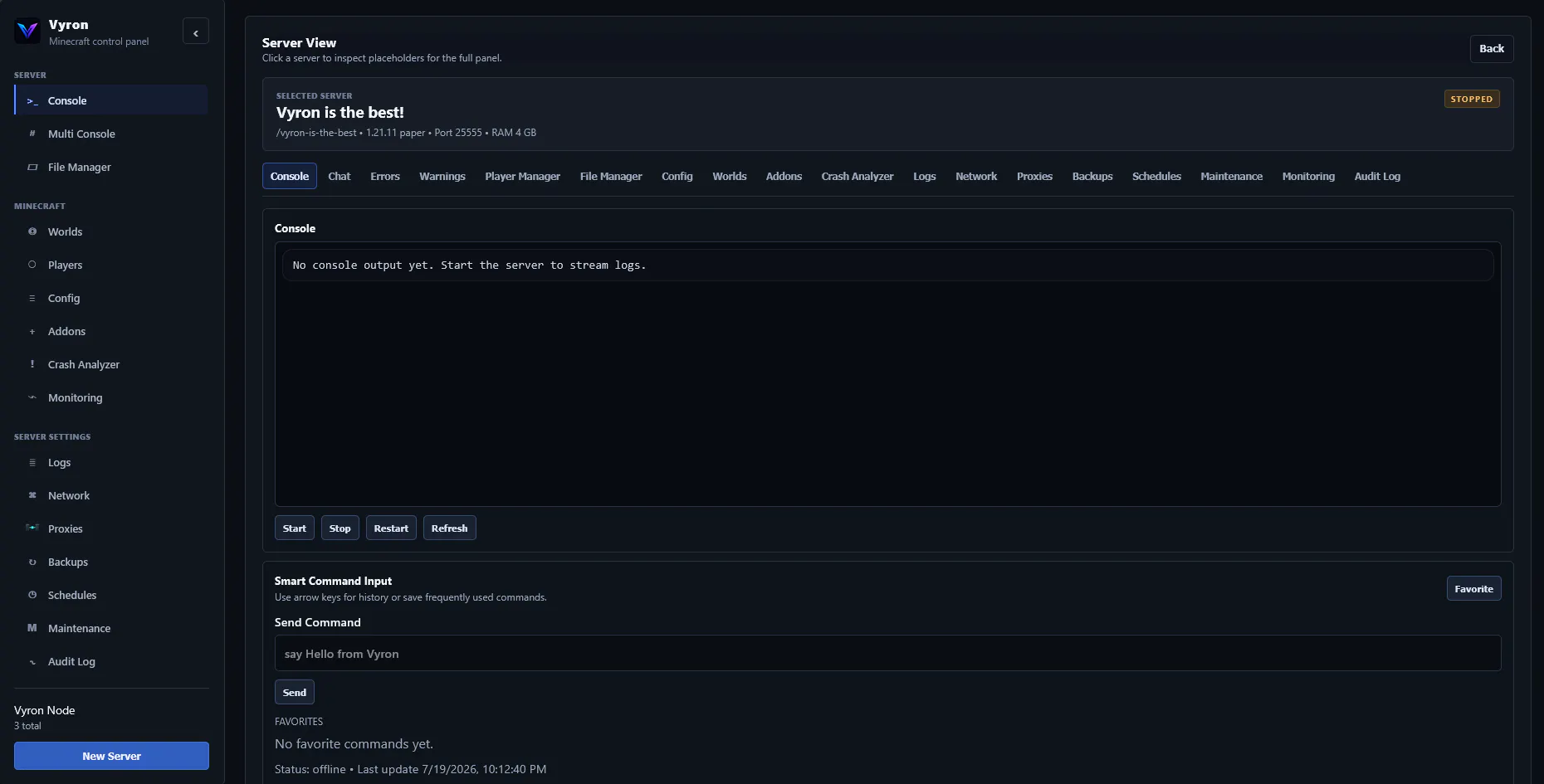The height and width of the screenshot is (784, 1544).
Task: Open Multi Console from the sidebar
Action: click(x=111, y=134)
